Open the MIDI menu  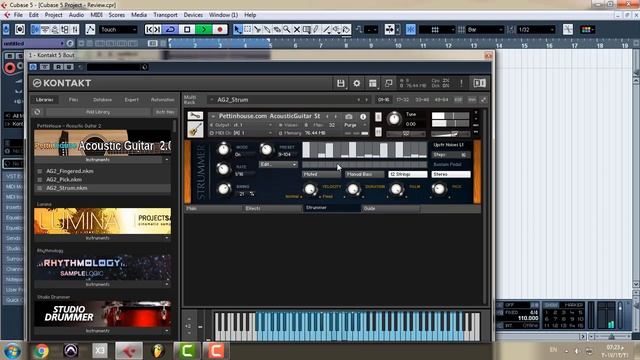(96, 15)
